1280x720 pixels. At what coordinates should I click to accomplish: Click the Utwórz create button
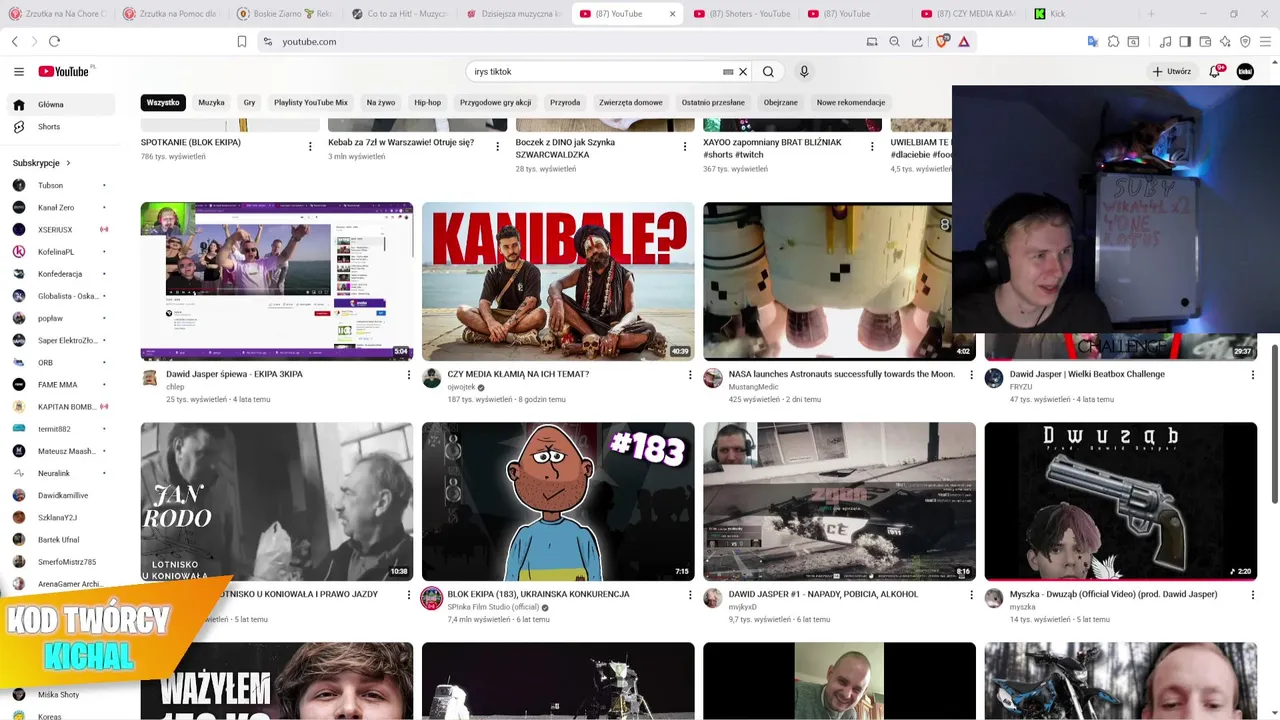(1171, 71)
